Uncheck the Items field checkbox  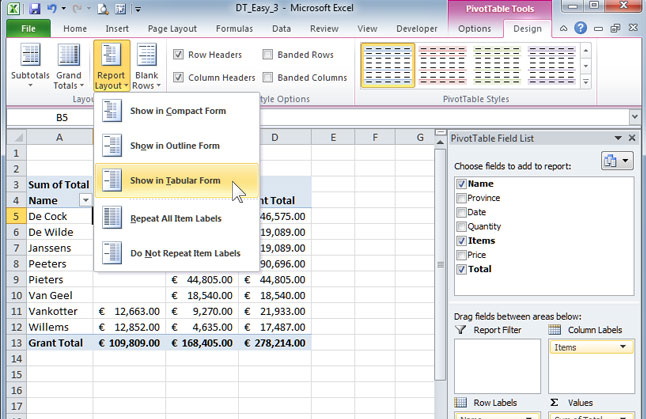(461, 241)
